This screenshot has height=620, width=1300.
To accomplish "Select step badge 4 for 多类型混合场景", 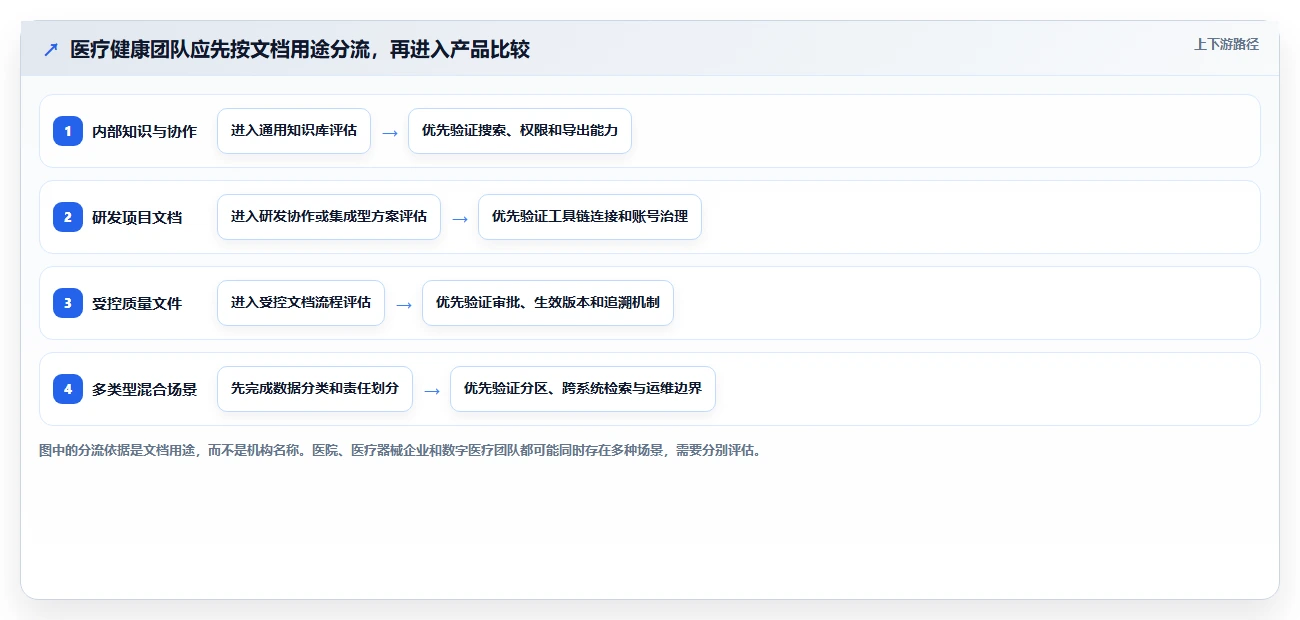I will point(68,389).
